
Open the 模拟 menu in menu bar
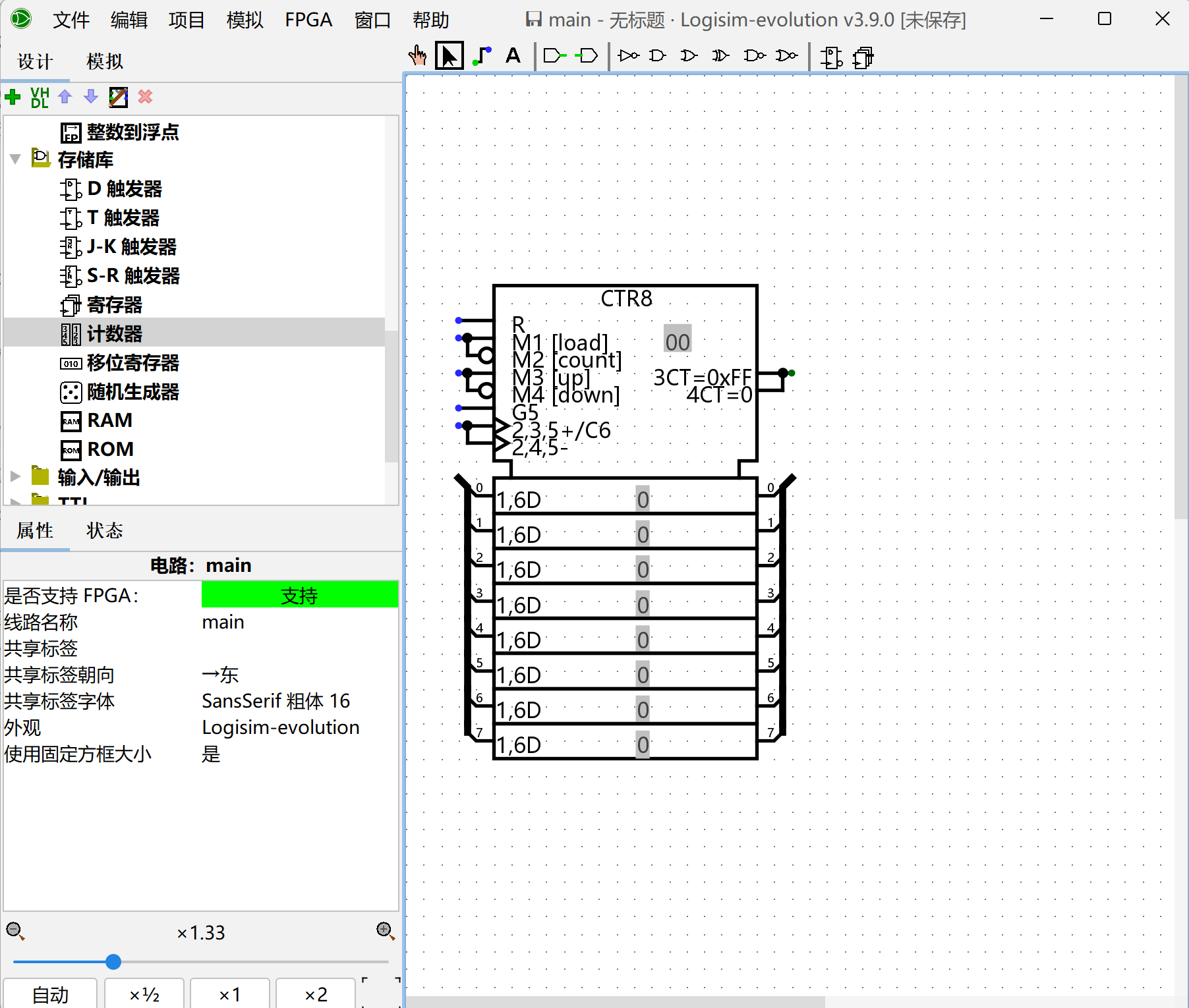tap(245, 20)
